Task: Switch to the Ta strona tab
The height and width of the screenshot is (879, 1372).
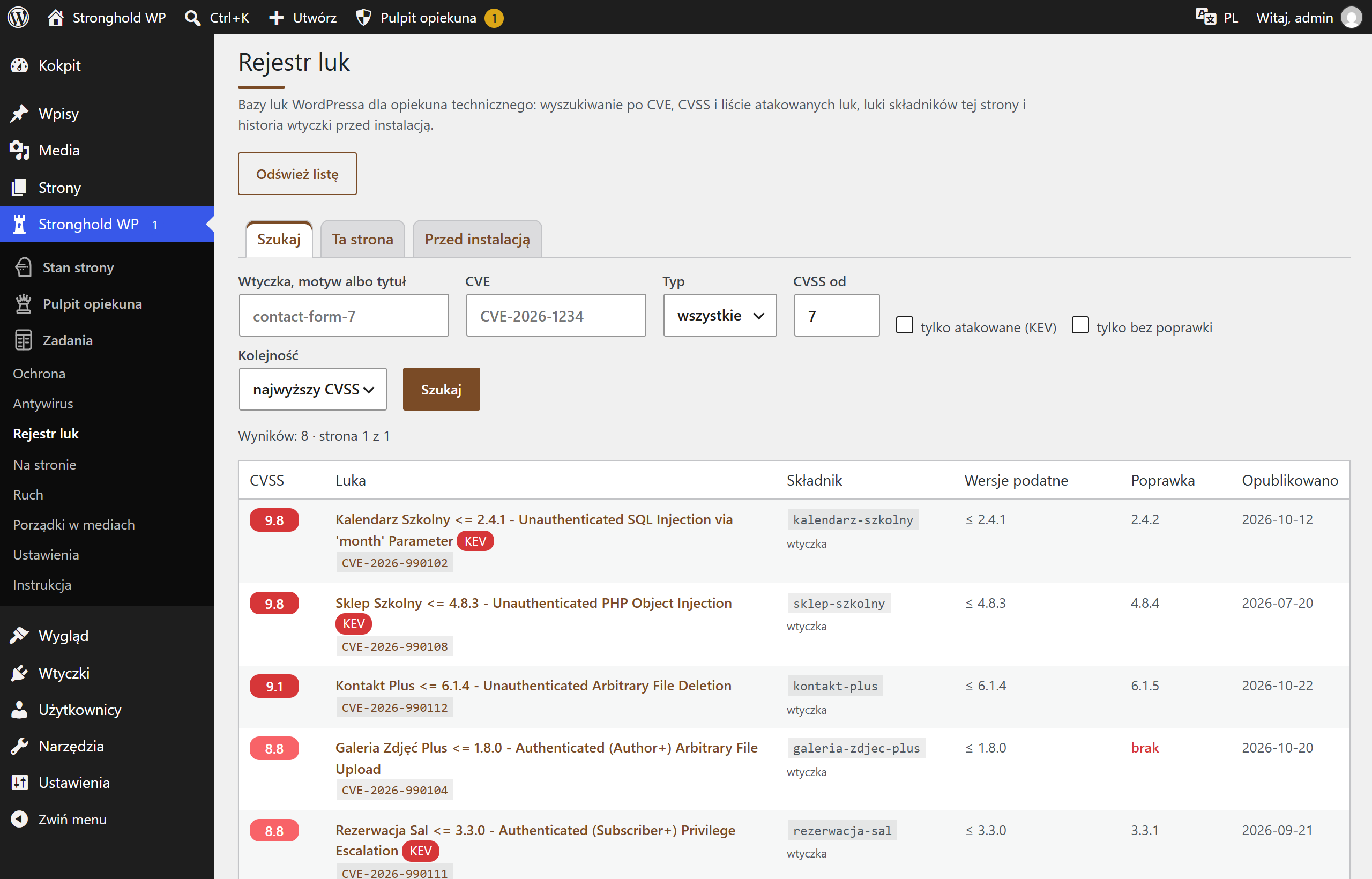Action: [363, 239]
